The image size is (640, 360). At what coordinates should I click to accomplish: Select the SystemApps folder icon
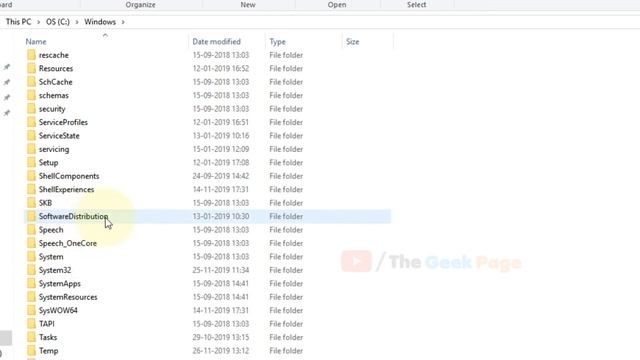pos(31,284)
